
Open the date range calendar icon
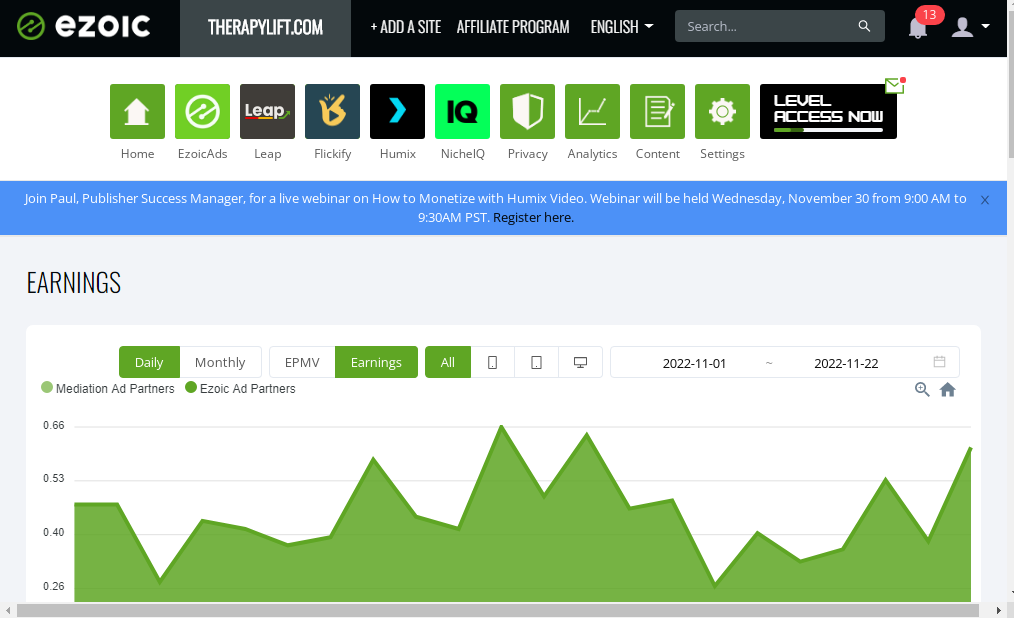(x=939, y=361)
